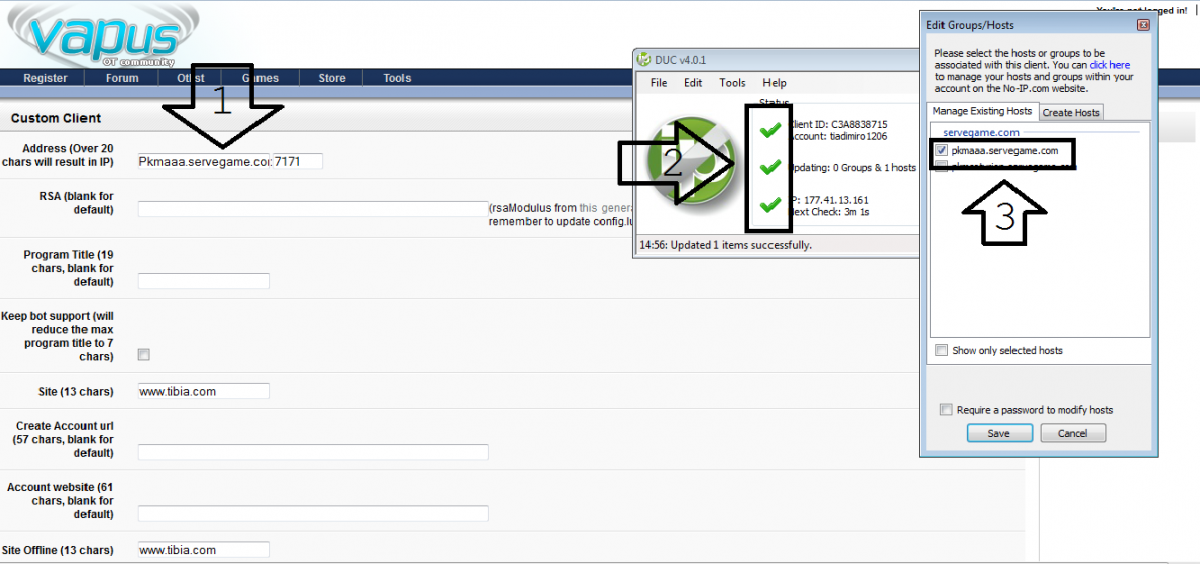Click the green checkmark beside Client ID

point(769,130)
